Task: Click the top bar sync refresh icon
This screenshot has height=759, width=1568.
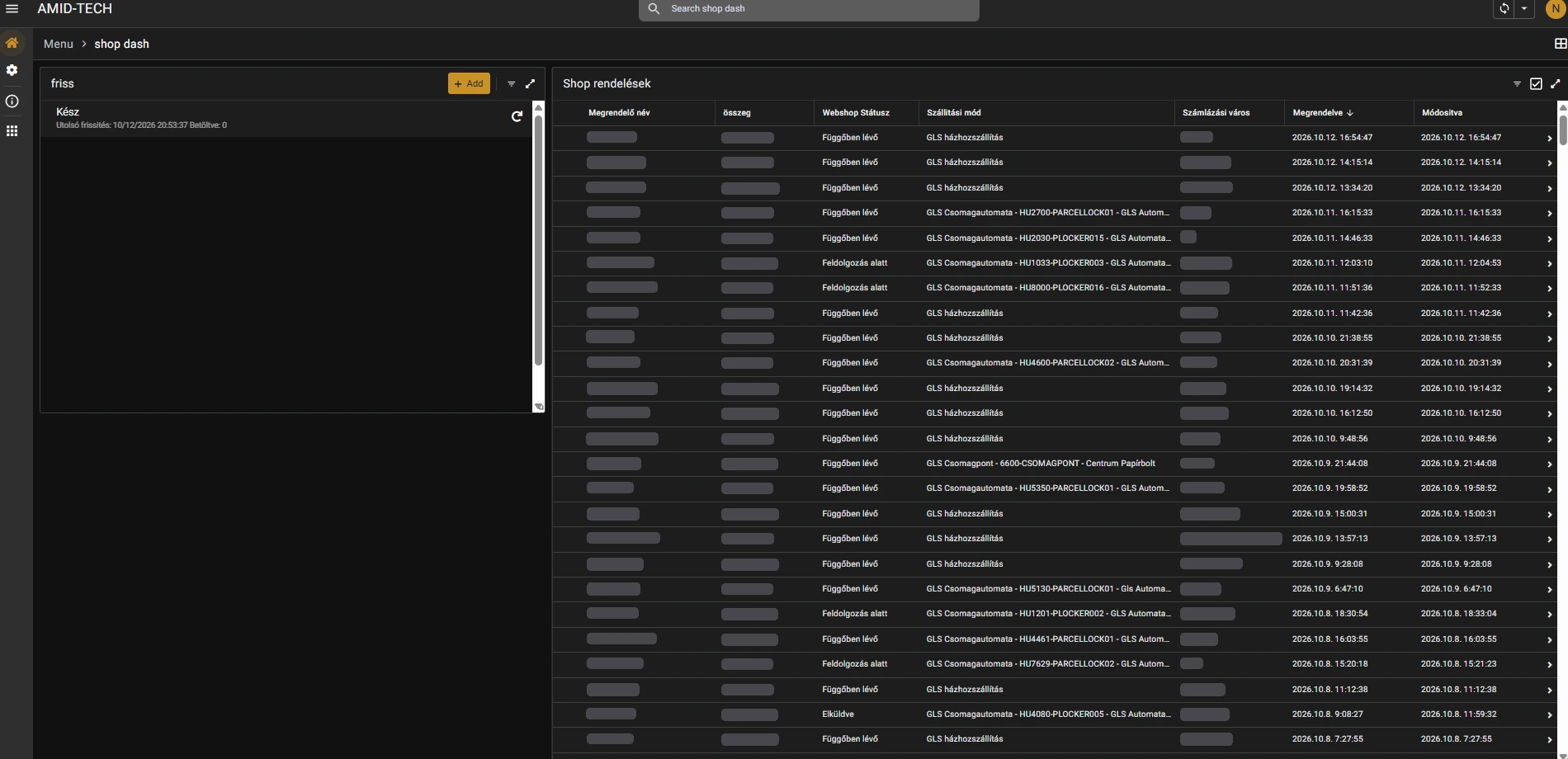Action: pyautogui.click(x=1504, y=8)
